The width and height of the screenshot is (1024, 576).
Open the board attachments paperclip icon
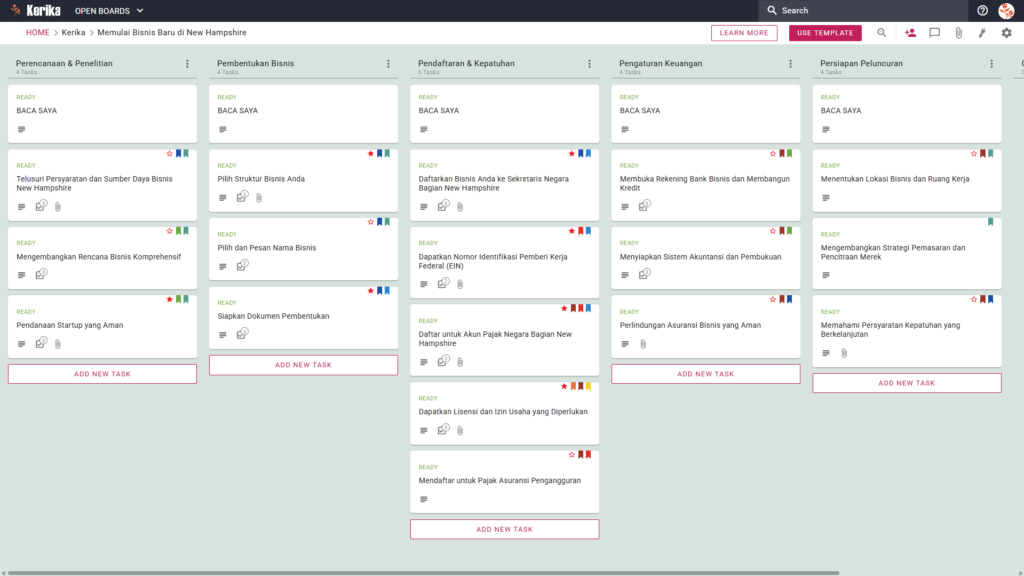pyautogui.click(x=959, y=33)
